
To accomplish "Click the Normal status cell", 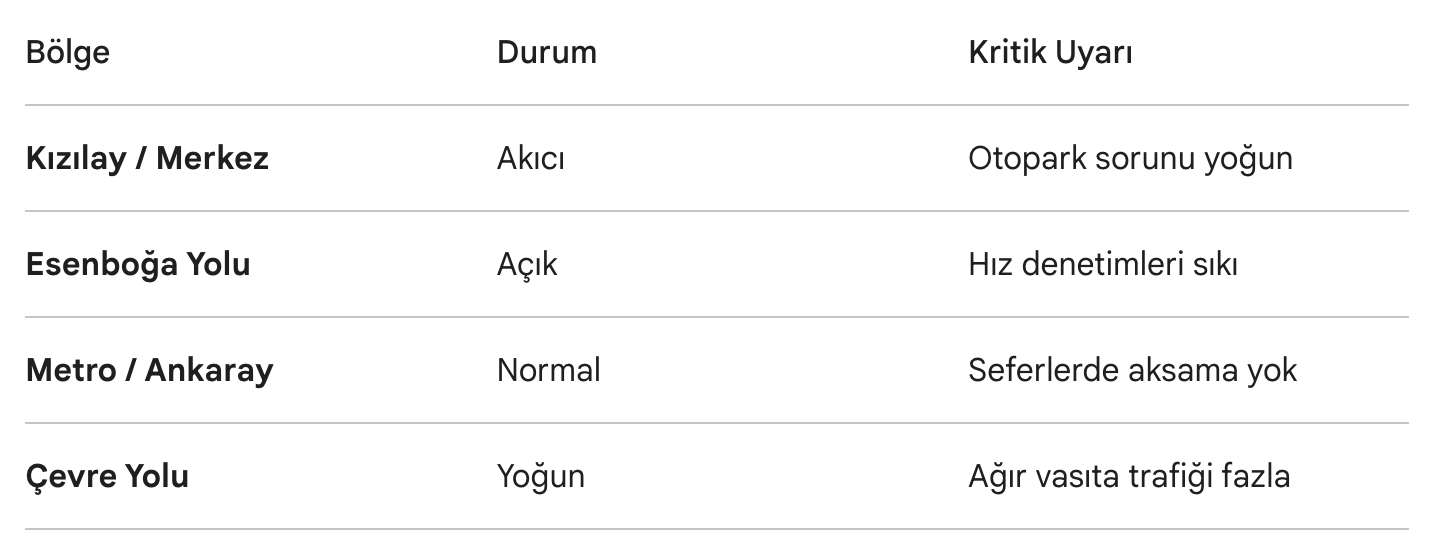I will [548, 370].
